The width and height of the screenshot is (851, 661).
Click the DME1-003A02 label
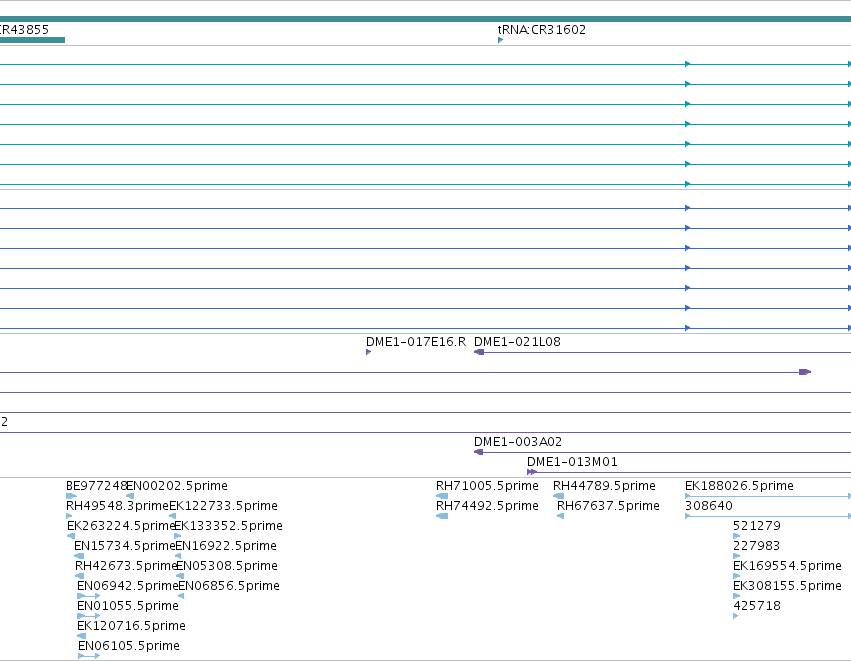(x=518, y=442)
